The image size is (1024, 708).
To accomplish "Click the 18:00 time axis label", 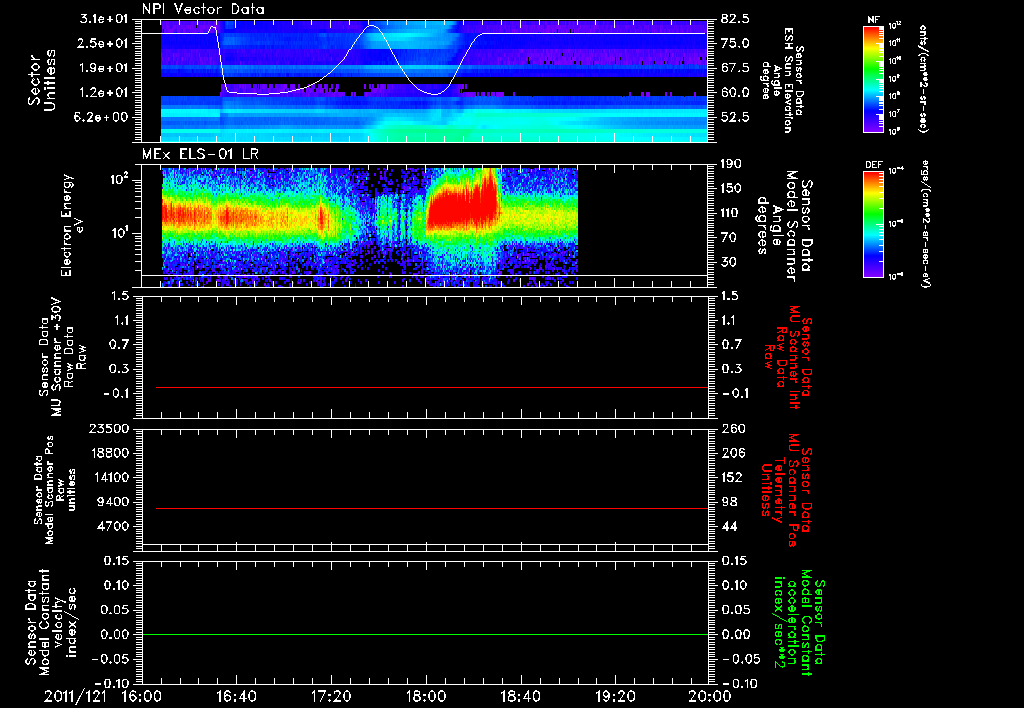I will [x=426, y=697].
